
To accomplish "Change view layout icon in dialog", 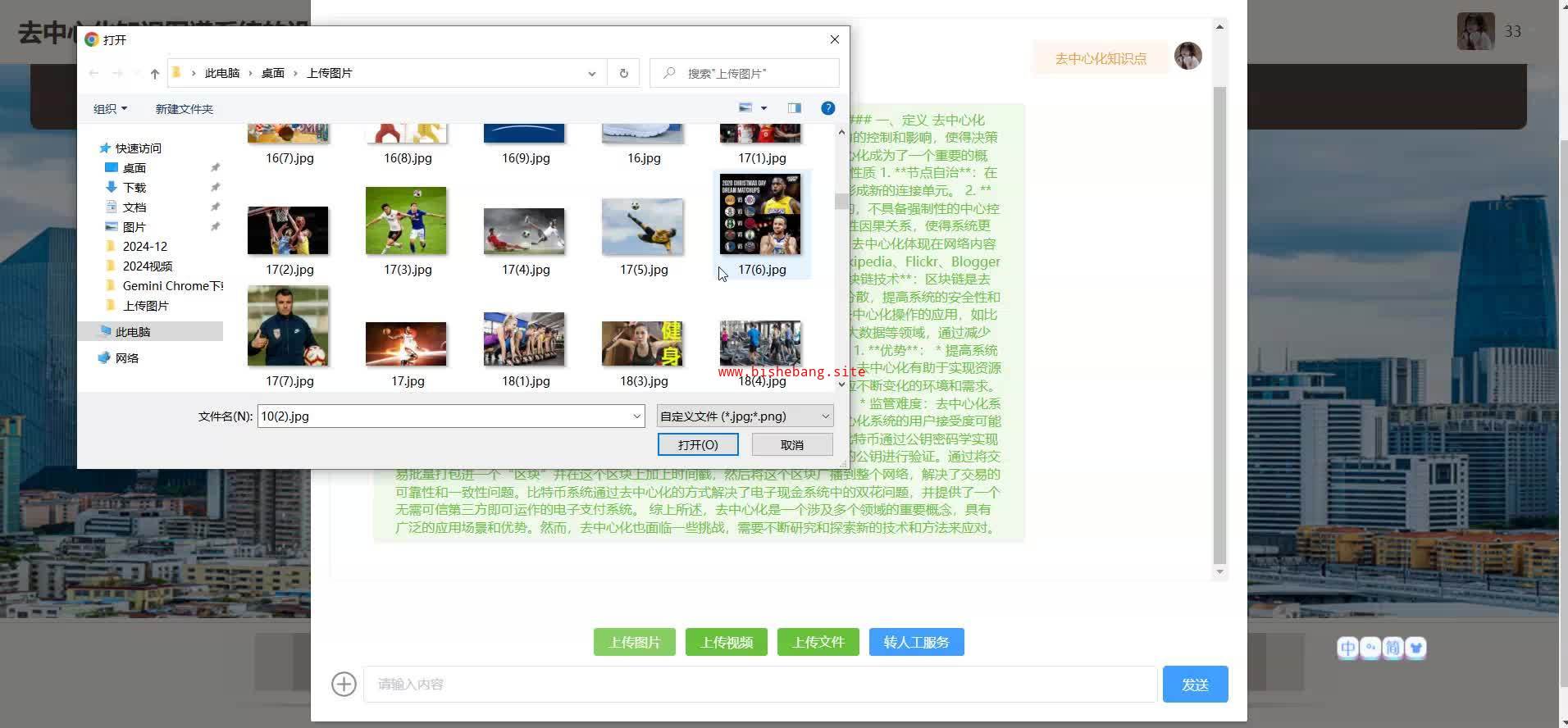I will click(745, 108).
